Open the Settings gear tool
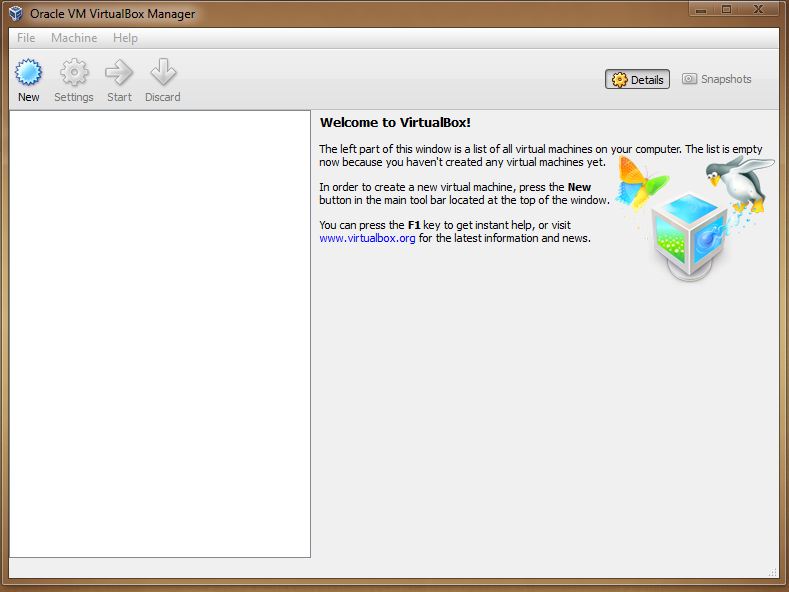789x592 pixels. tap(74, 73)
